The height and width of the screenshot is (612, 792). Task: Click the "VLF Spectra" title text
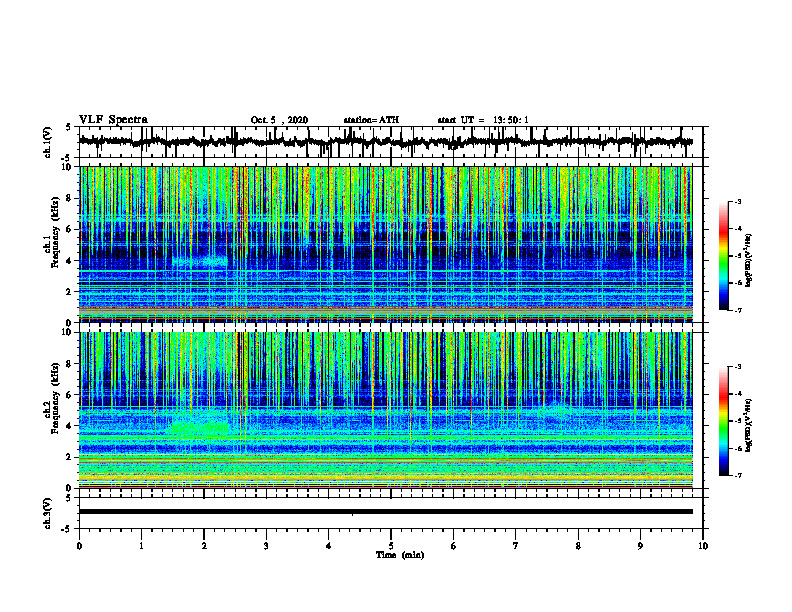click(x=113, y=119)
